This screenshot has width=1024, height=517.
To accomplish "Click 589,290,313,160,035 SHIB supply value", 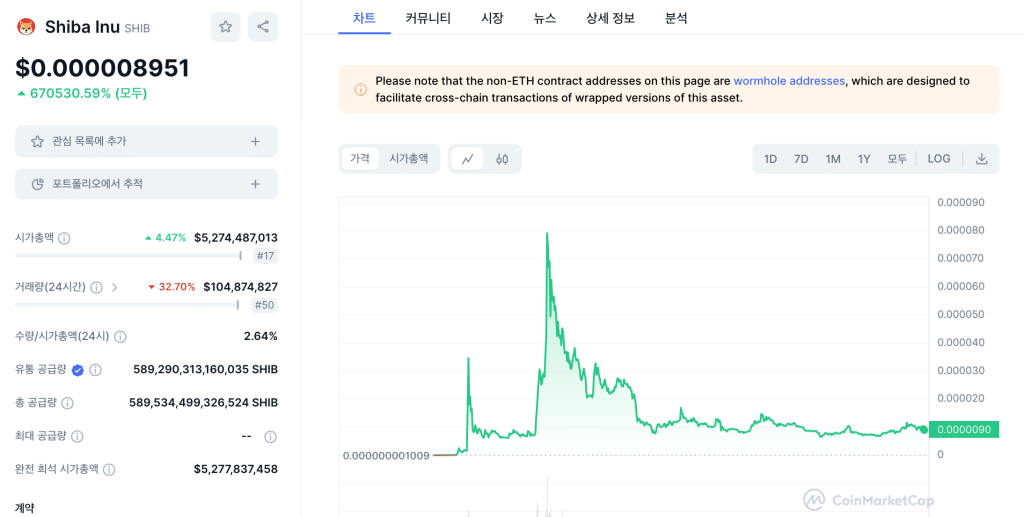I will (205, 369).
